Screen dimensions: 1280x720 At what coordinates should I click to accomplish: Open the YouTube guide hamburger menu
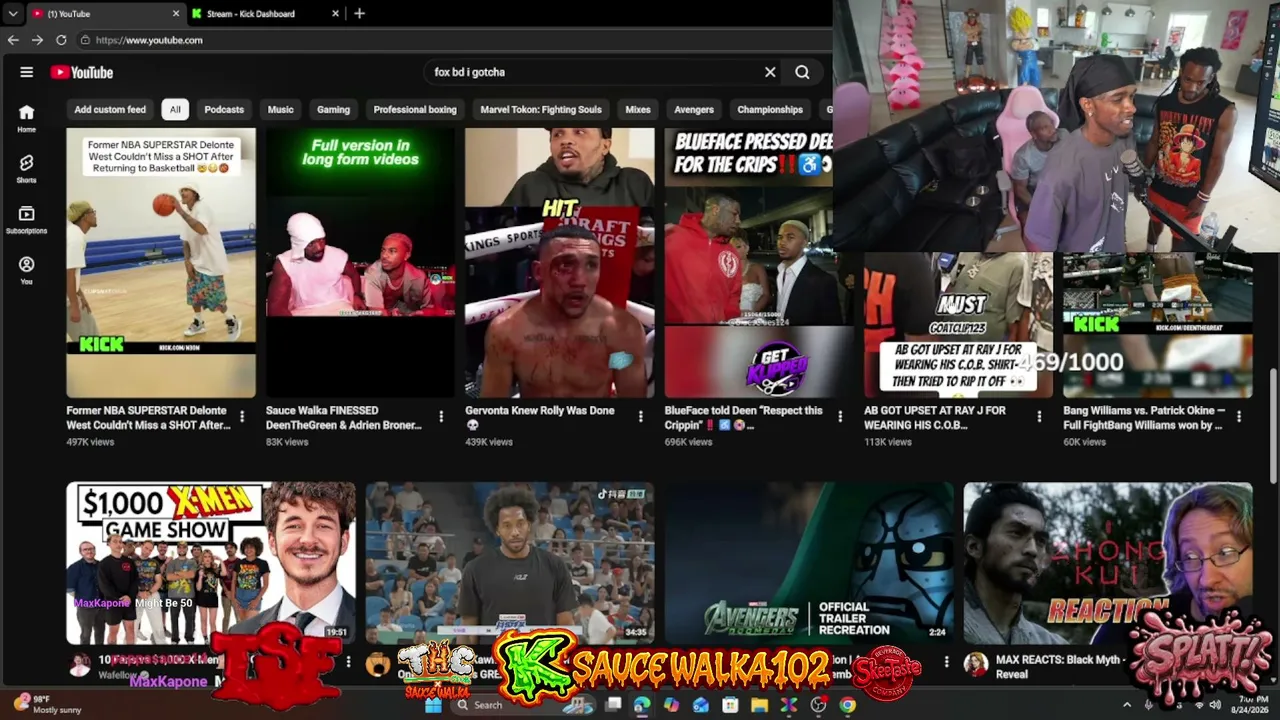coord(27,72)
